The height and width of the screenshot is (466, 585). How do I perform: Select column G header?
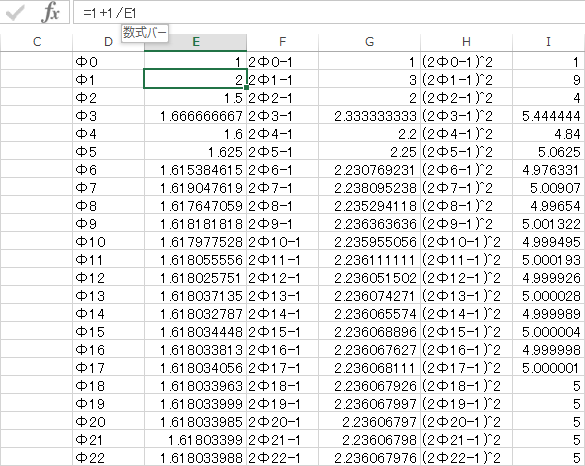tap(369, 42)
